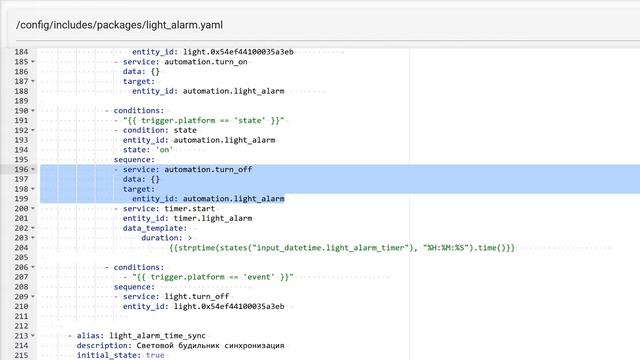Click 'timer.start' service text
The width and height of the screenshot is (640, 360).
pyautogui.click(x=189, y=209)
